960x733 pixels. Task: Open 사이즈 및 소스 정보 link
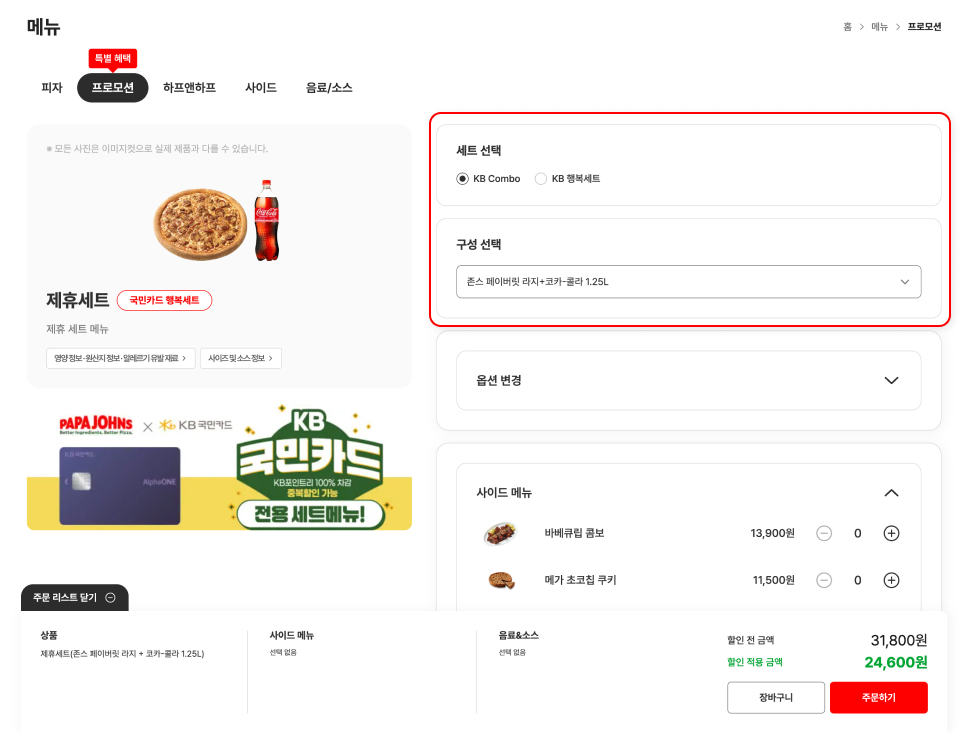tap(241, 358)
